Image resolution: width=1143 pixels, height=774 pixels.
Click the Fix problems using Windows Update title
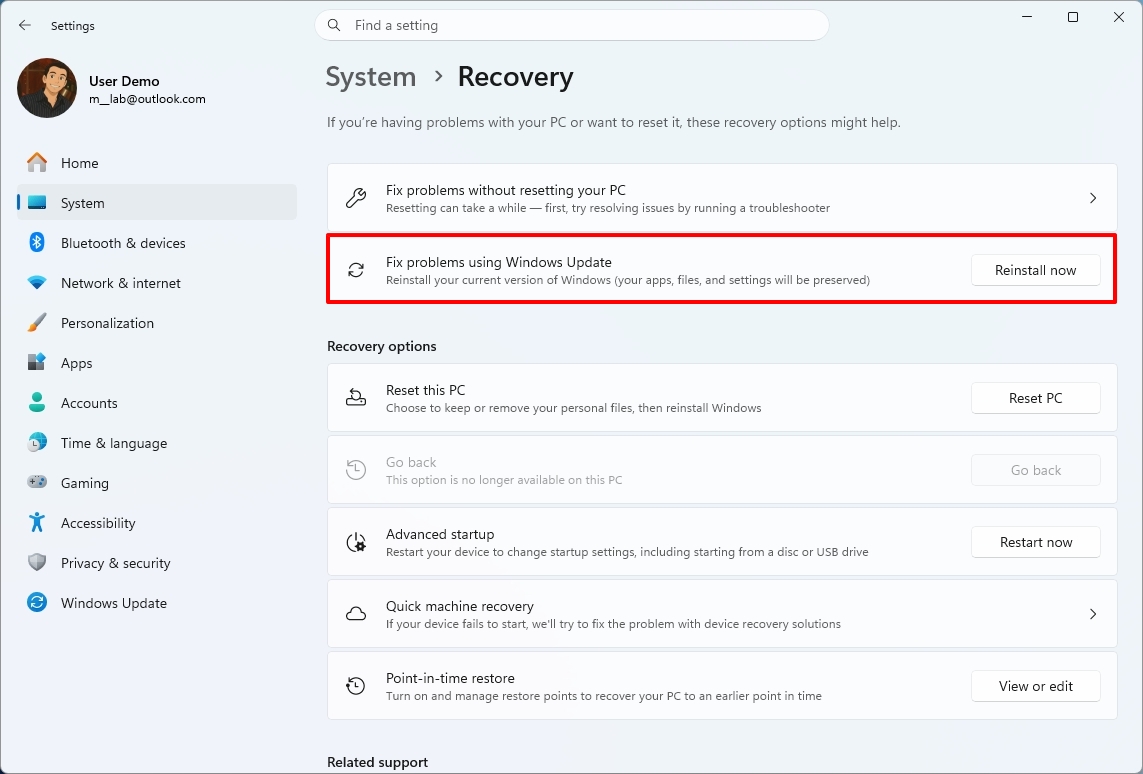click(x=499, y=262)
